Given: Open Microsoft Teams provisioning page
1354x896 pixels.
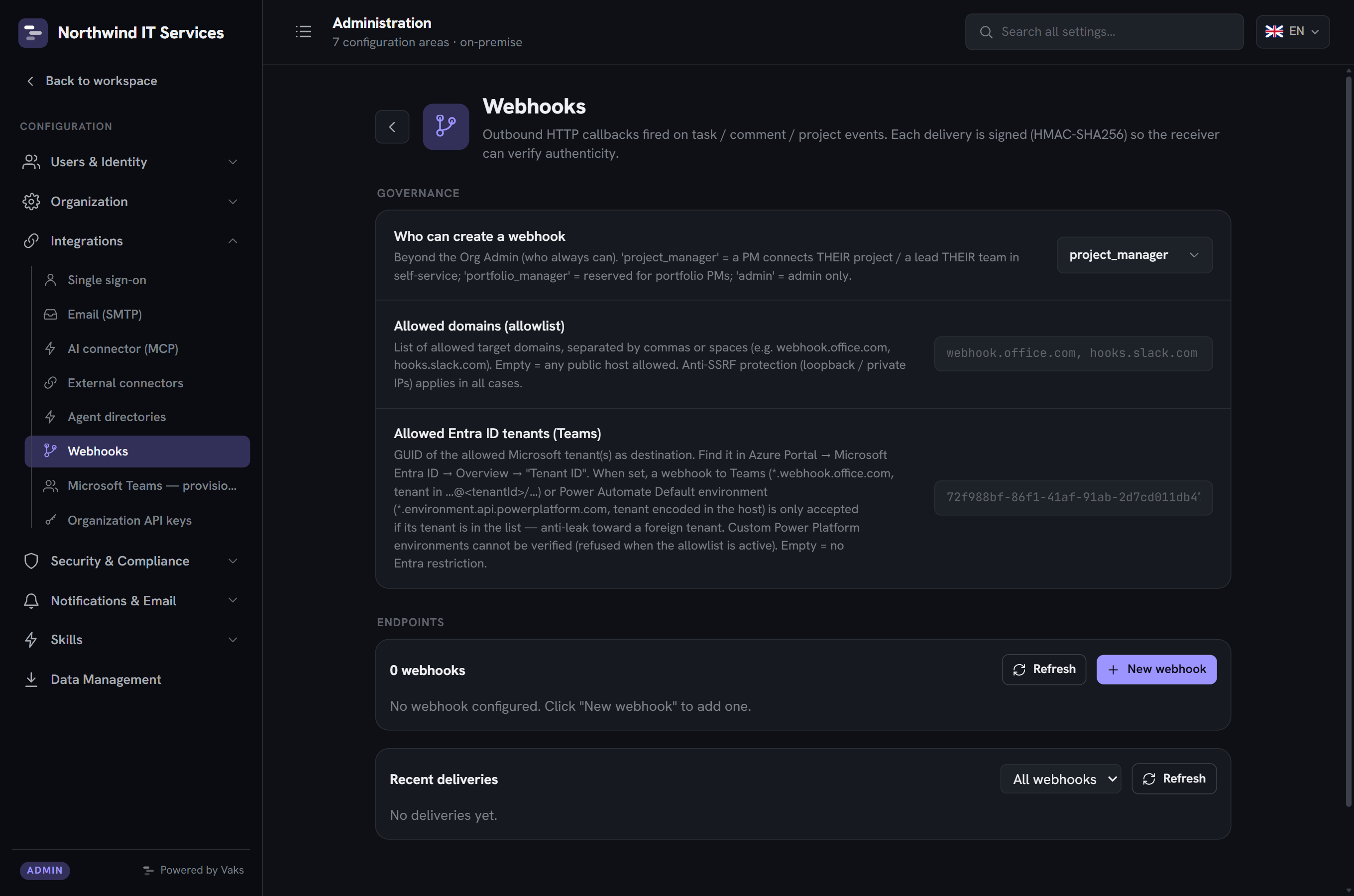Looking at the screenshot, I should (137, 486).
